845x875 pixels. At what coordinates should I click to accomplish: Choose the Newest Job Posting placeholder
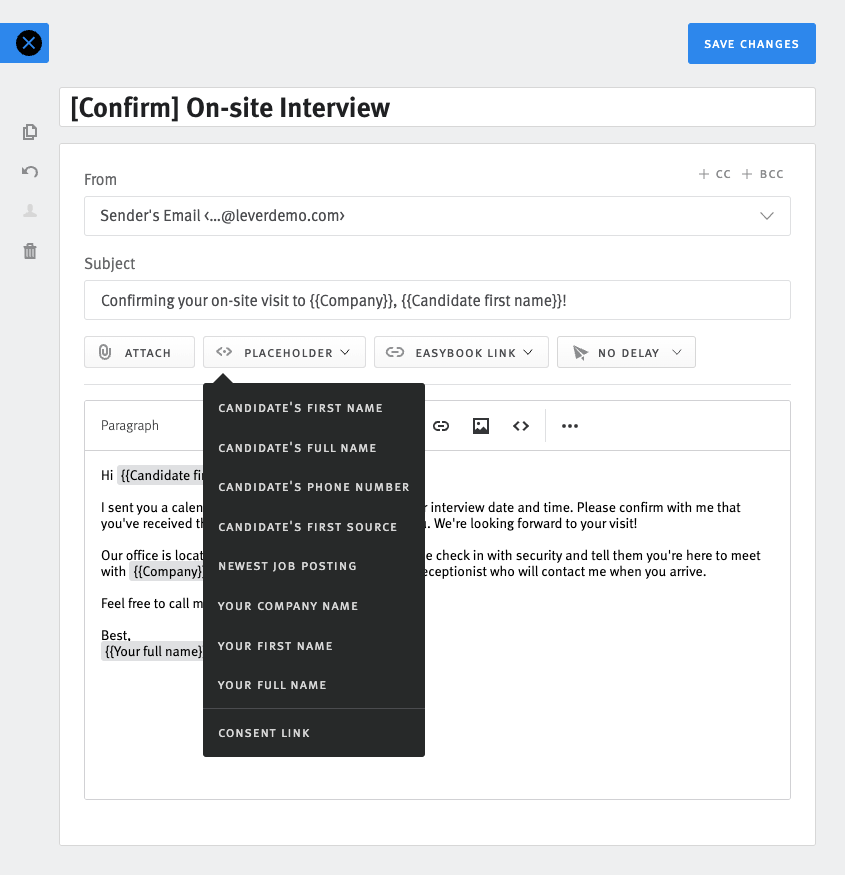pyautogui.click(x=286, y=565)
